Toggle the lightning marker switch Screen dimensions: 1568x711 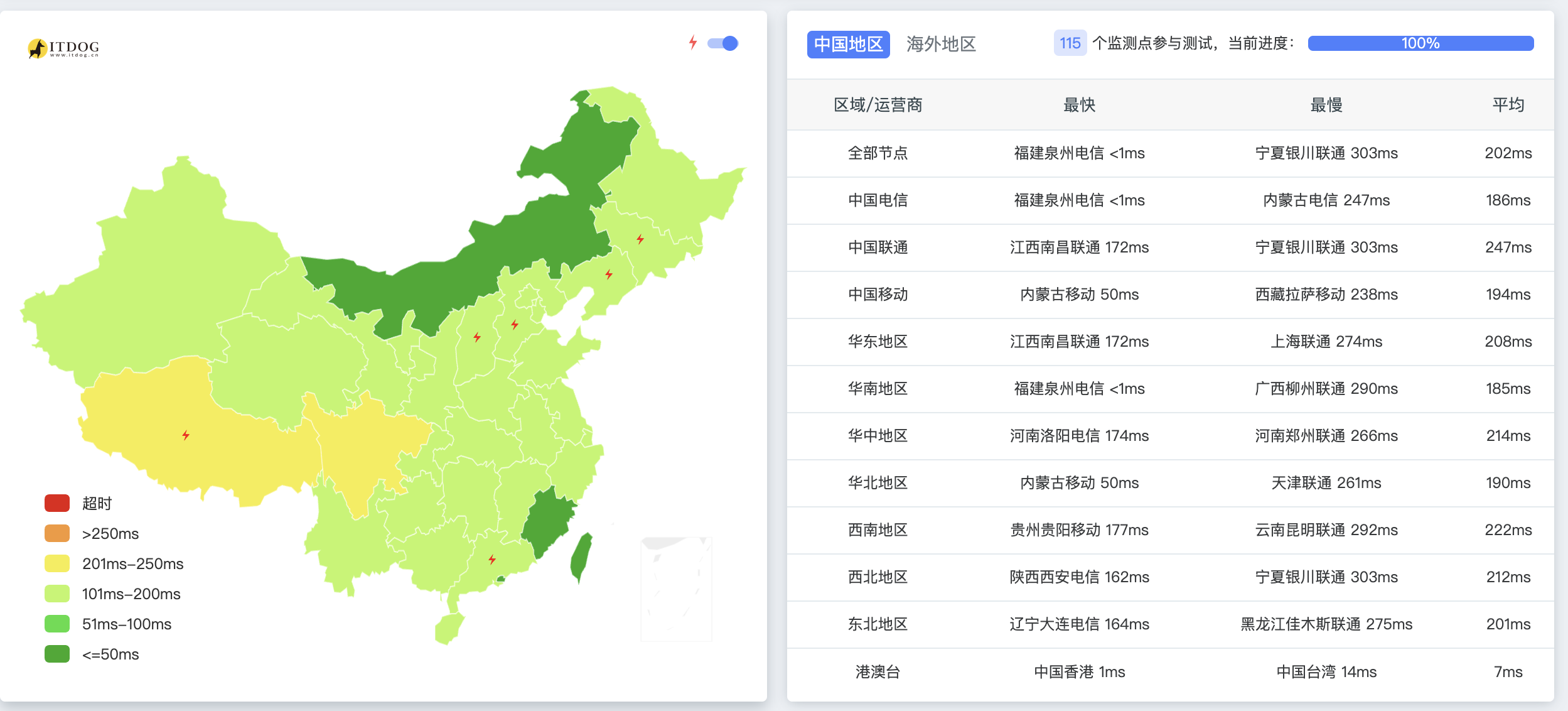(722, 43)
